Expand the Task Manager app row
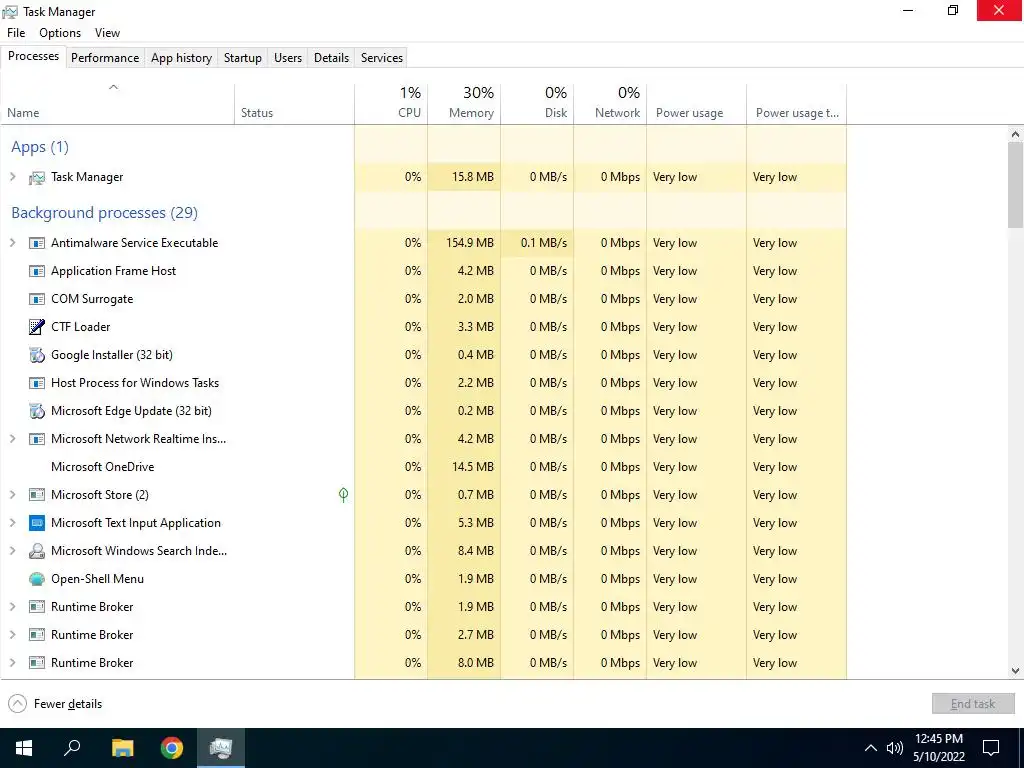 click(x=12, y=177)
